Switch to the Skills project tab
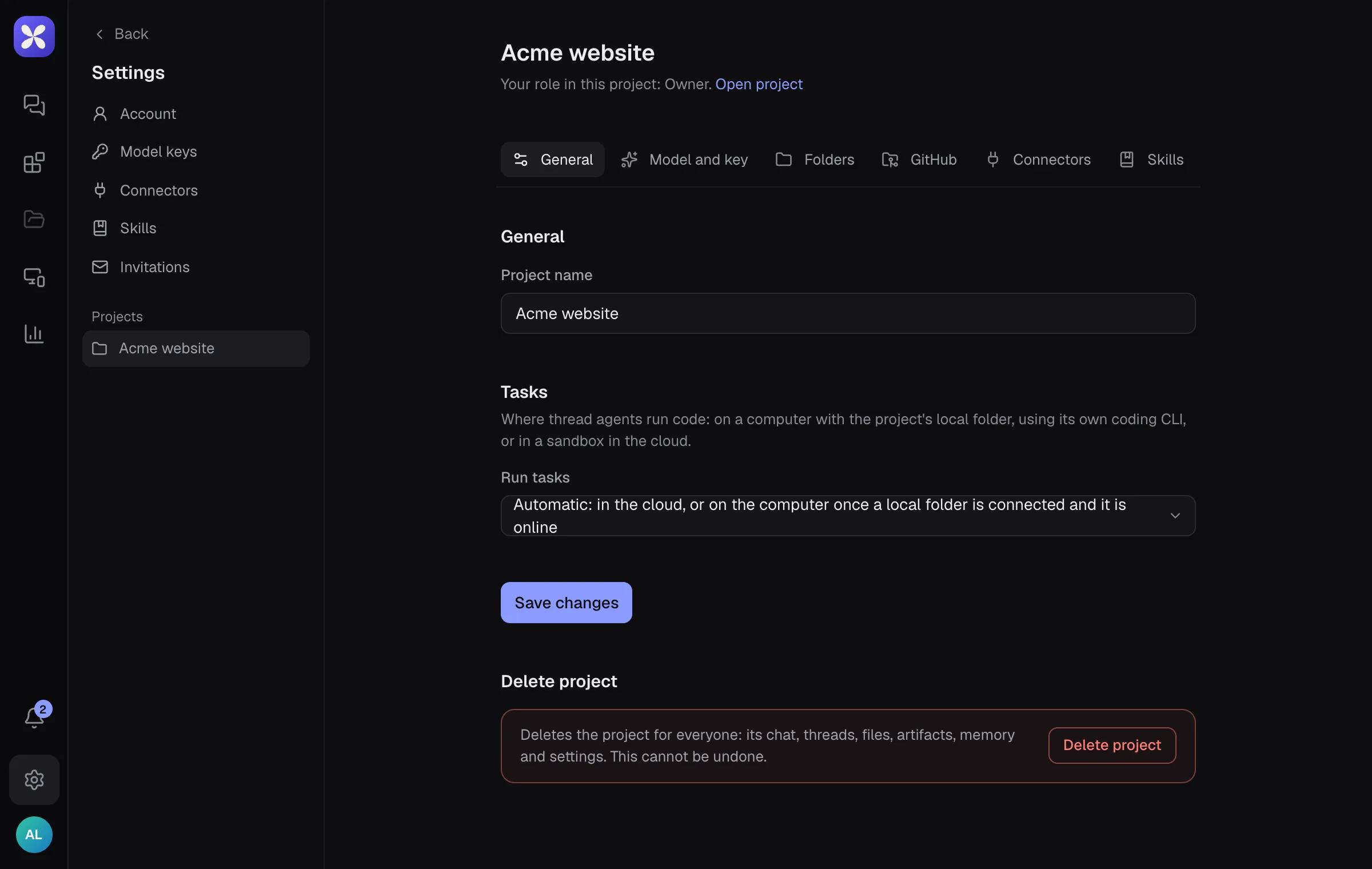 1151,160
